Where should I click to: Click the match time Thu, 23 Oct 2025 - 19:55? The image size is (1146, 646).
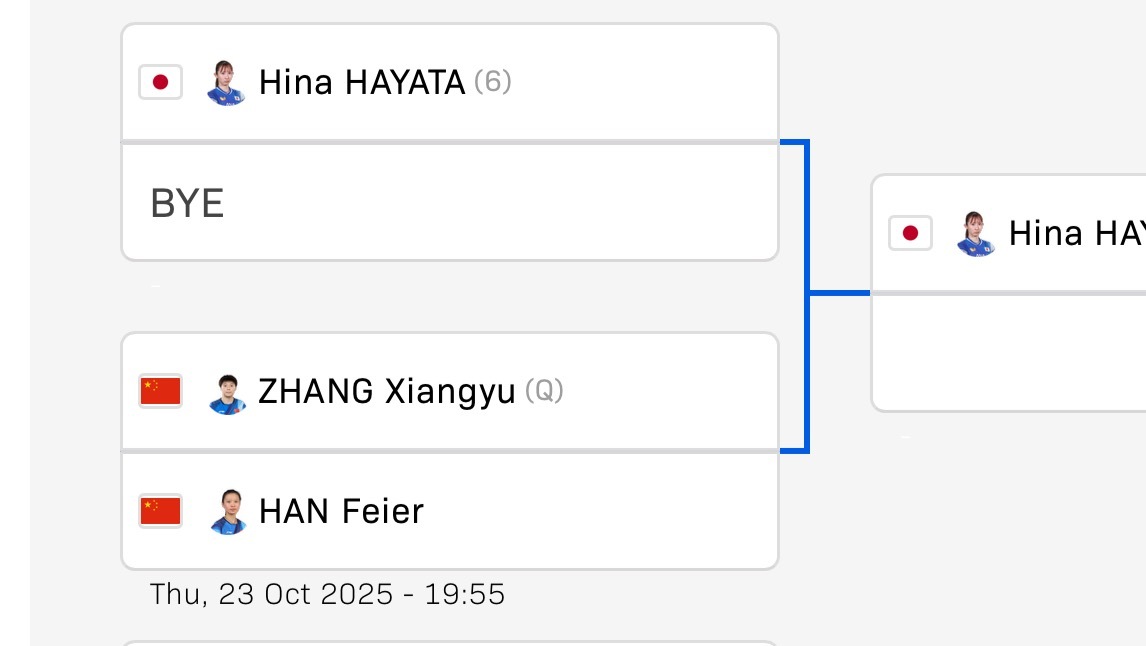tap(327, 595)
